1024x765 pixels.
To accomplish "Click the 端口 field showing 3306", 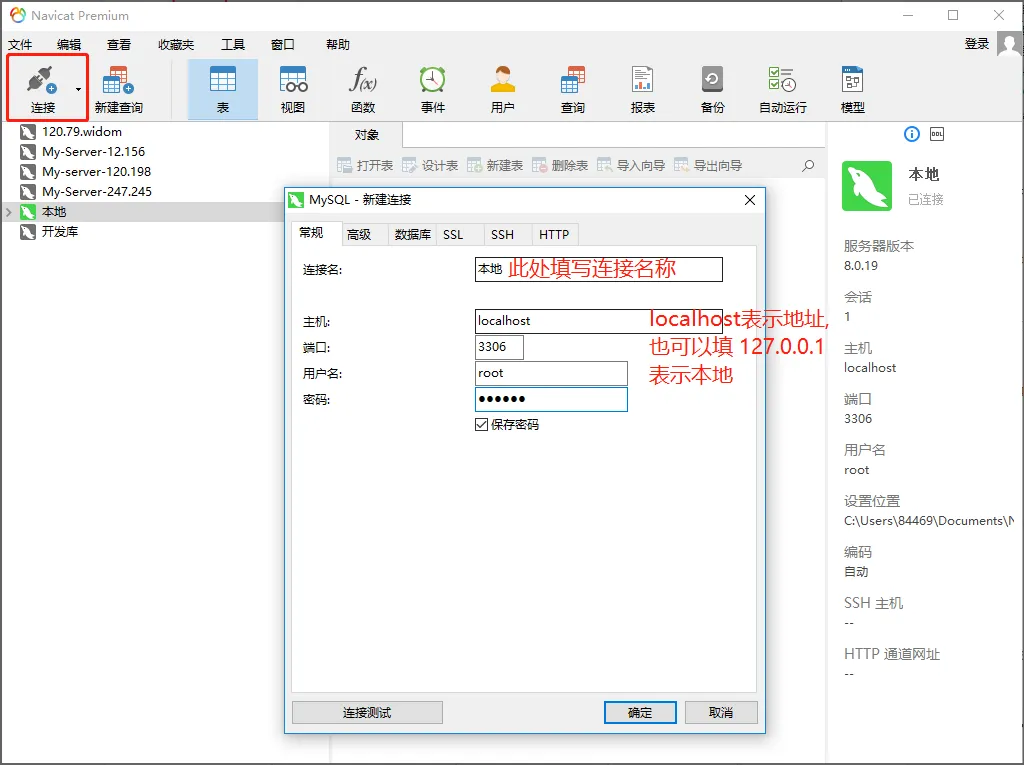I will coord(498,347).
